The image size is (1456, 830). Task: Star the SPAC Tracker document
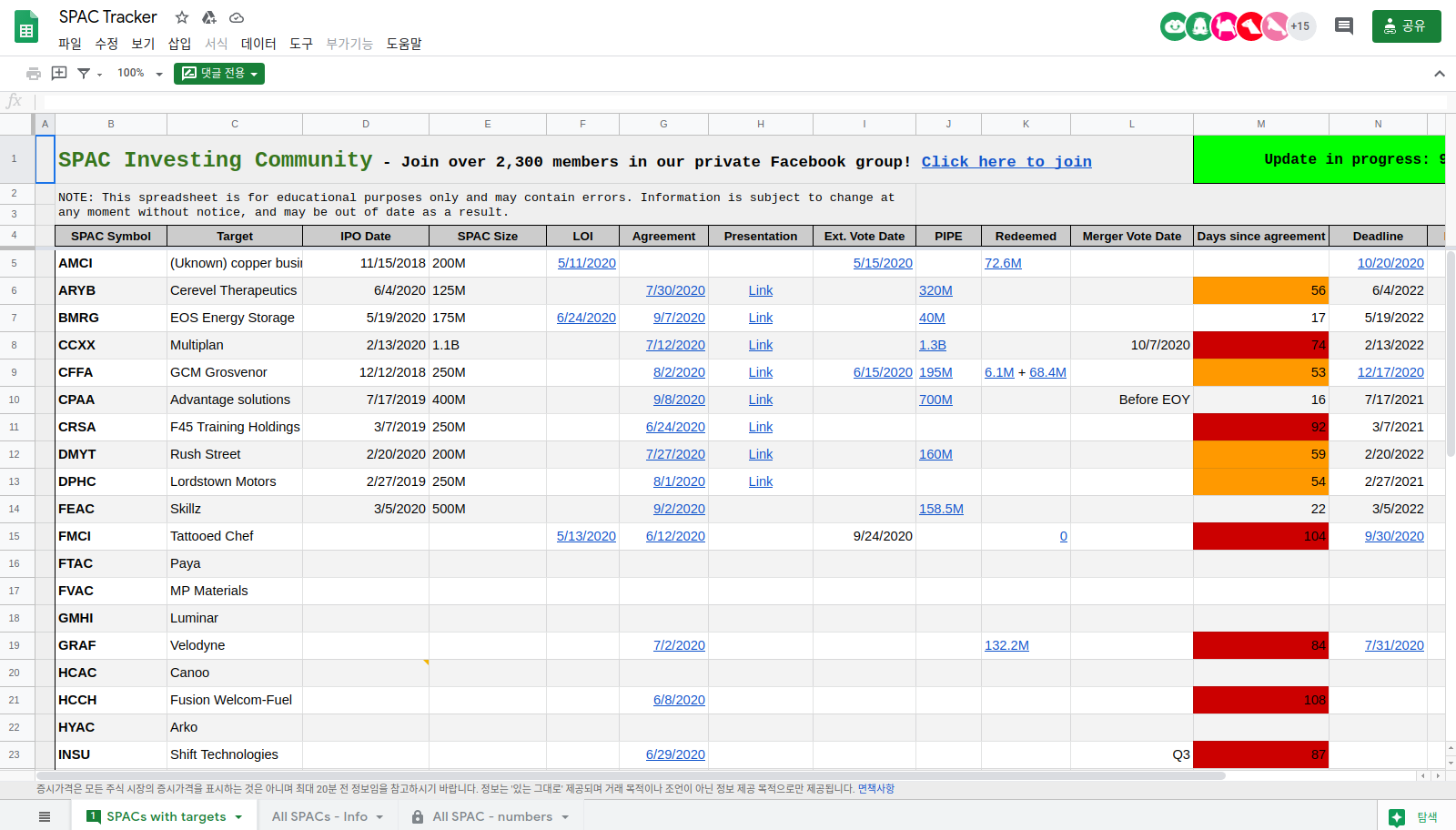tap(182, 17)
